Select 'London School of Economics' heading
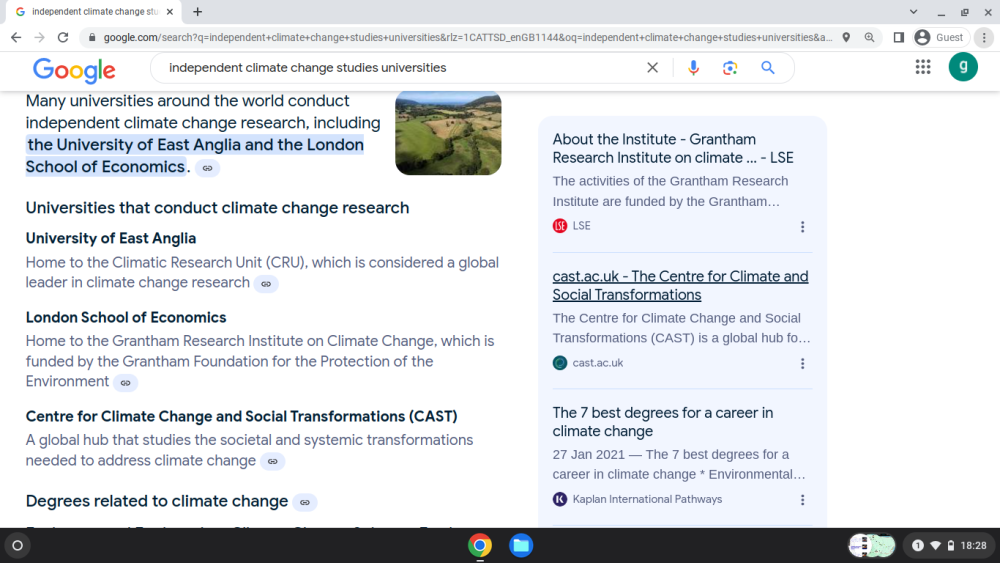The height and width of the screenshot is (563, 1000). (126, 318)
